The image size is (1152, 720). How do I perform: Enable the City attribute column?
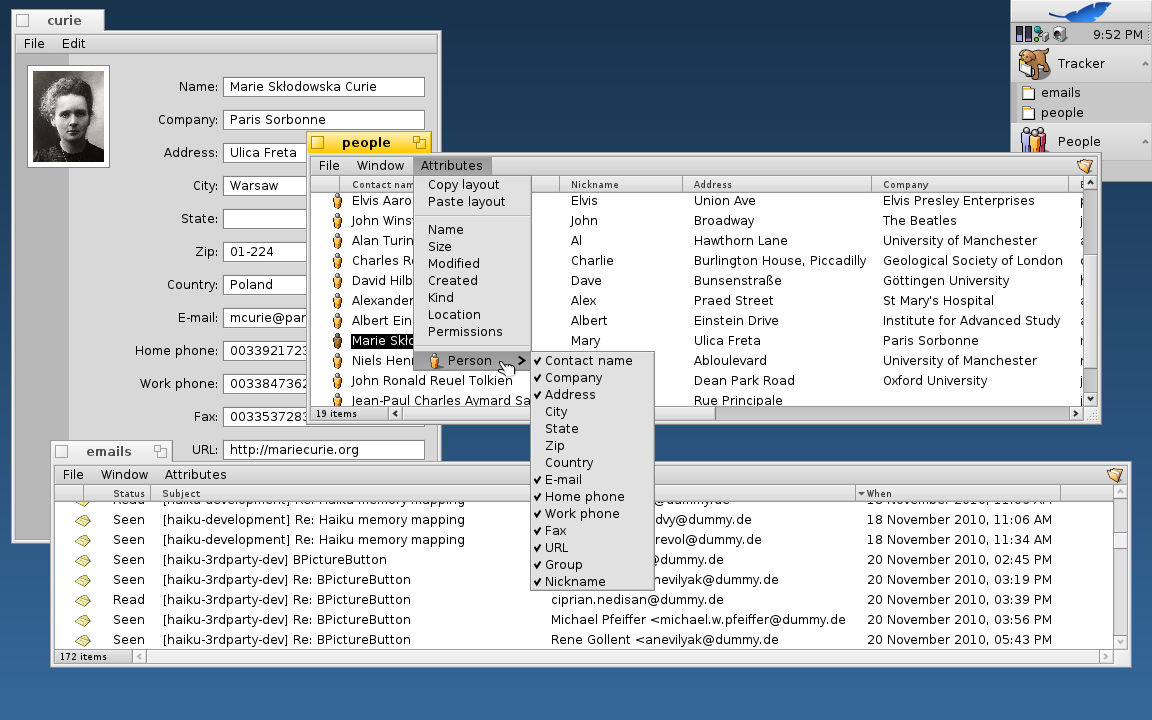pos(556,412)
